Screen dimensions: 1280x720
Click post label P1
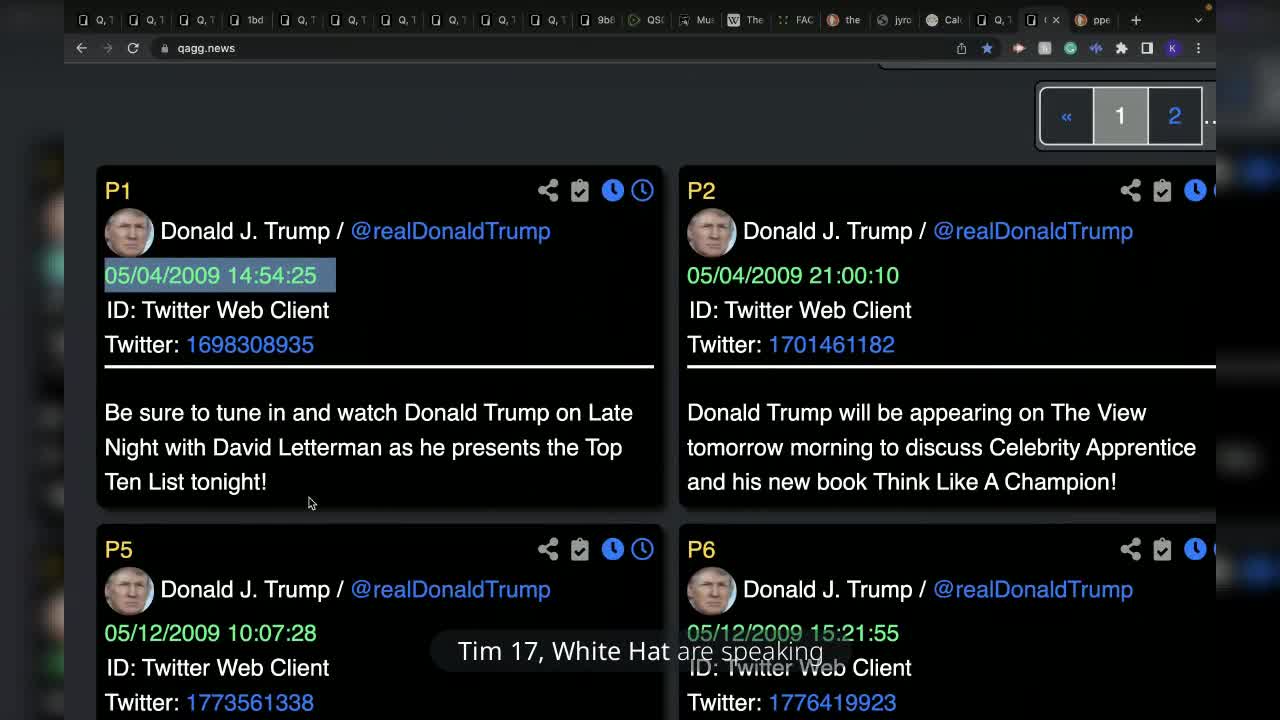118,191
